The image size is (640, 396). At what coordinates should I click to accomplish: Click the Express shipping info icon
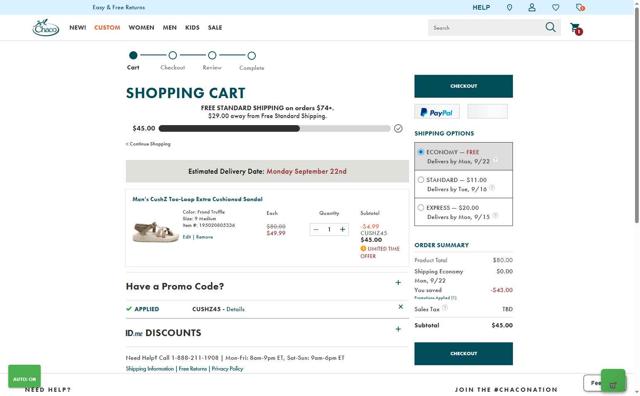[x=495, y=216]
